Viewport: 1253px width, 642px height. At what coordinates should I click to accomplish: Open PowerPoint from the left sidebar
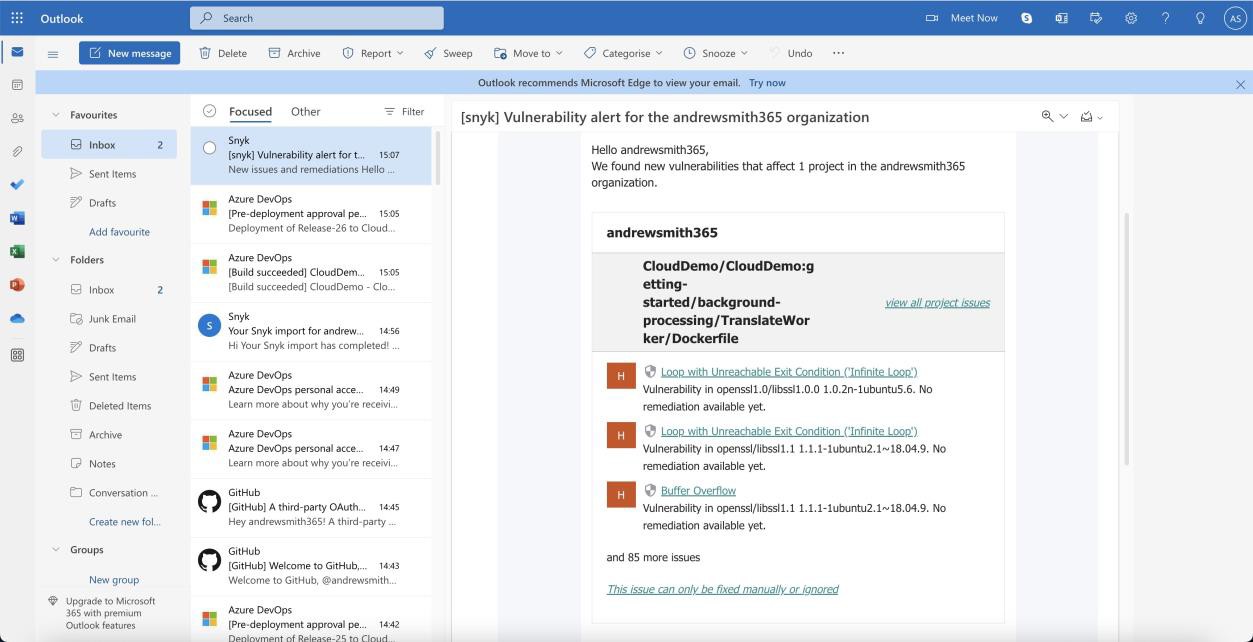pos(16,283)
